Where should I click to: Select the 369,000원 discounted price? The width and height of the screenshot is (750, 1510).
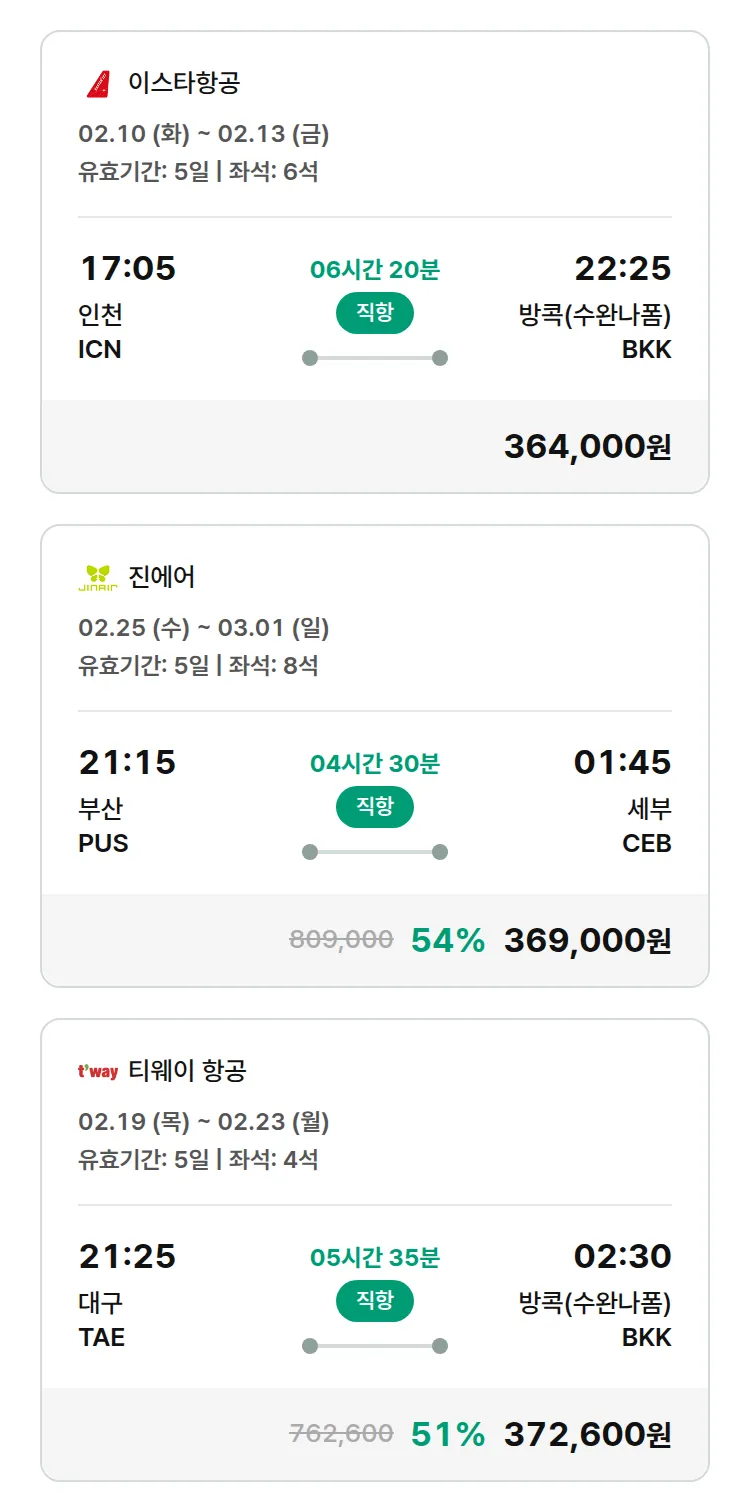tap(587, 940)
